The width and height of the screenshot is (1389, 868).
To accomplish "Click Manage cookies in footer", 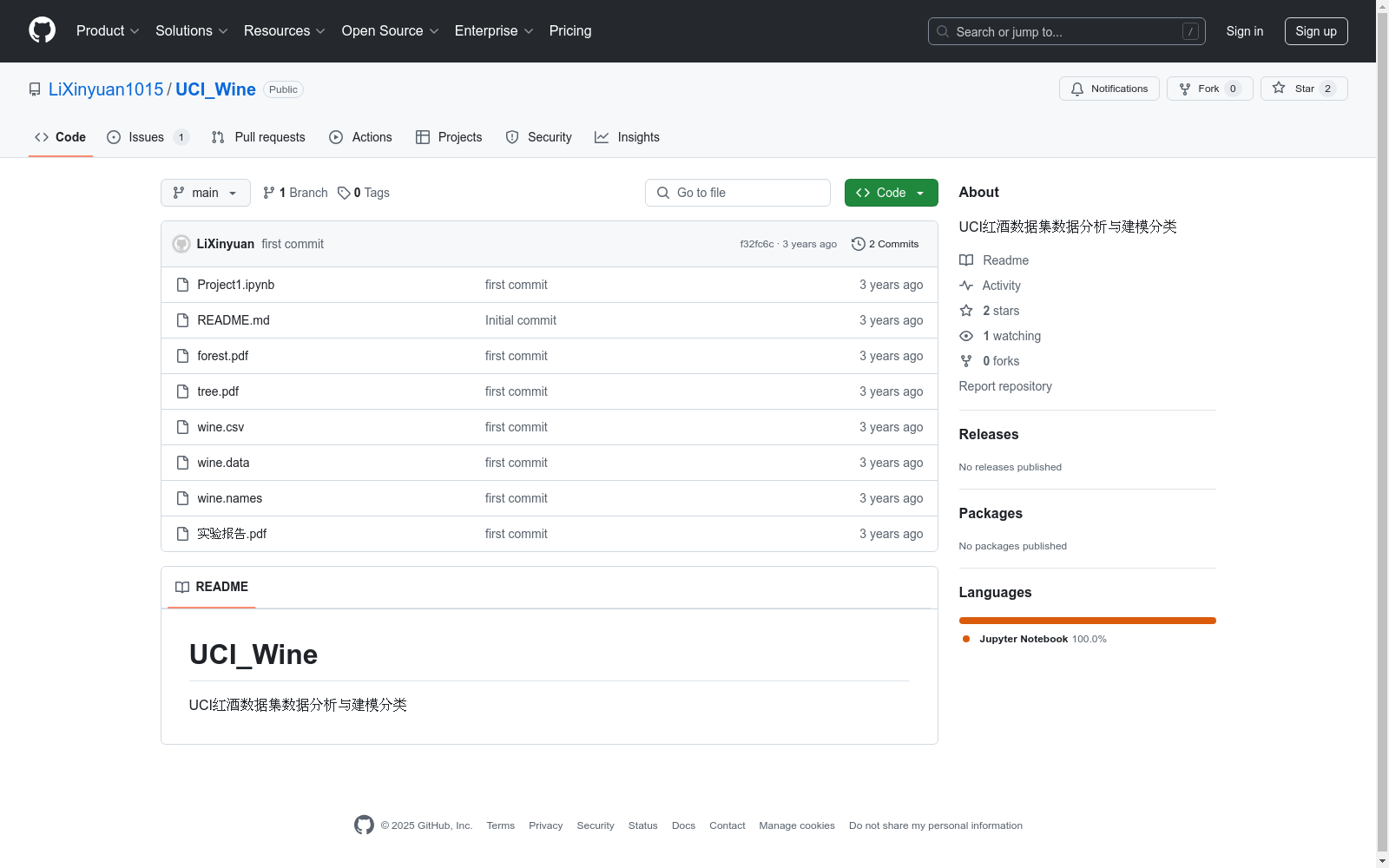I will (x=797, y=825).
